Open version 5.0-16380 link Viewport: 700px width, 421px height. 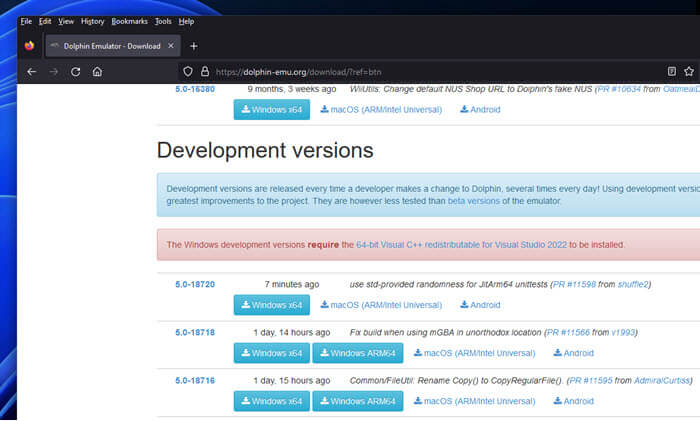[x=195, y=89]
